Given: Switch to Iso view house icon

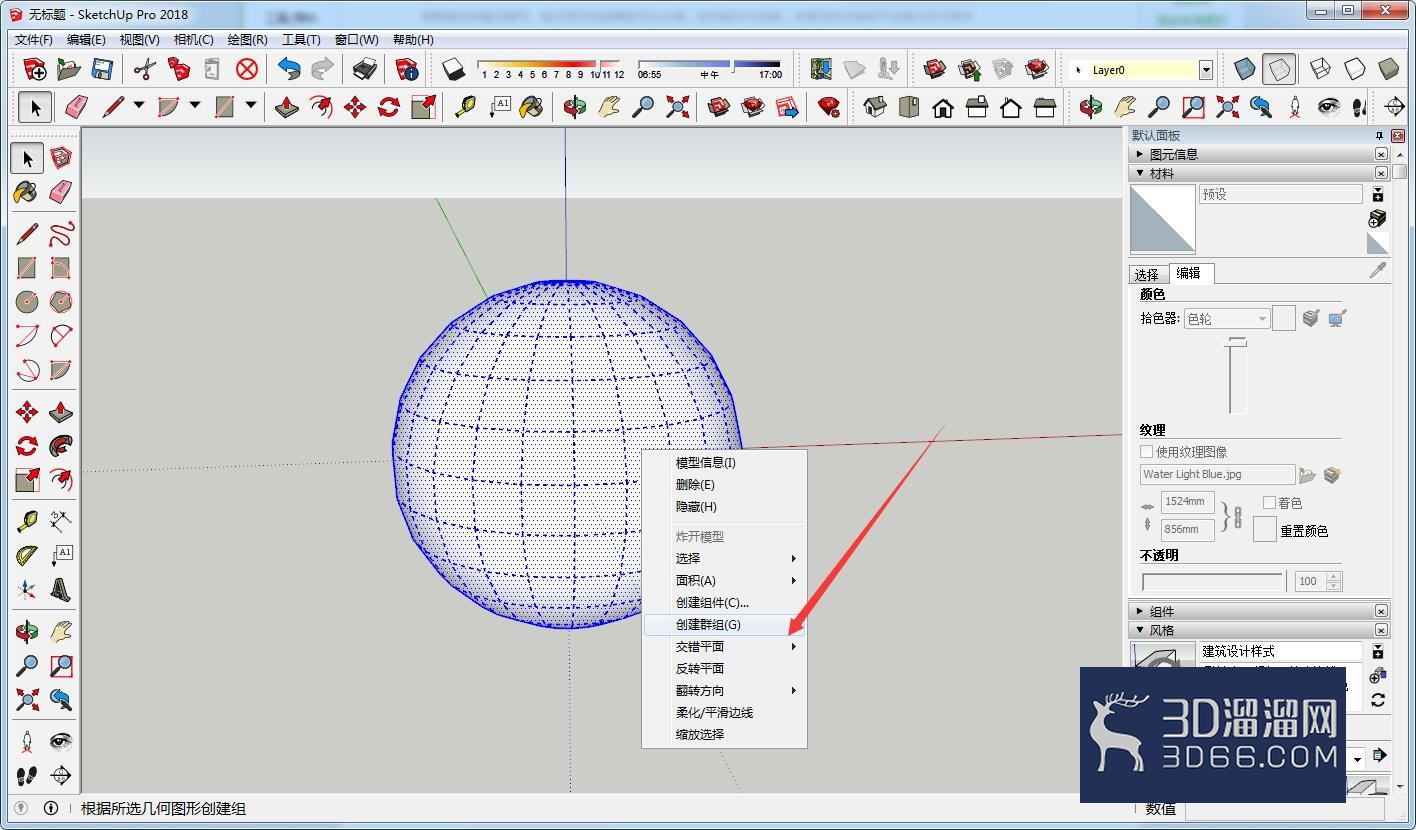Looking at the screenshot, I should [875, 107].
